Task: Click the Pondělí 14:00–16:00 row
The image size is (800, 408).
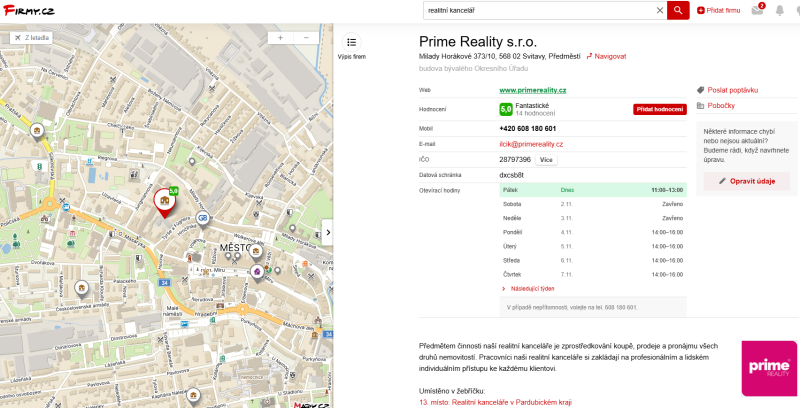Action: click(593, 232)
